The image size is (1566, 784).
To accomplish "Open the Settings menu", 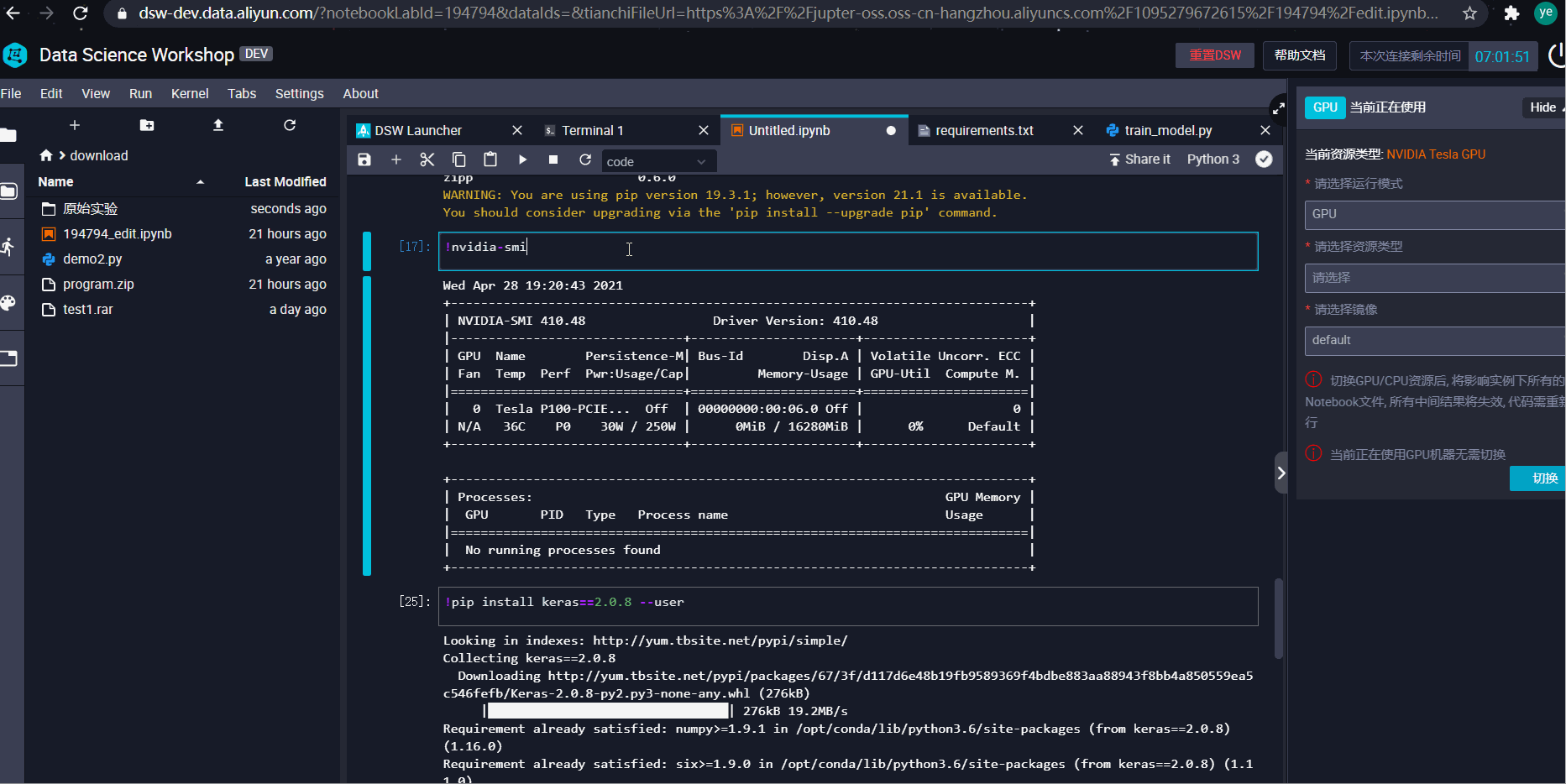I will pos(299,93).
